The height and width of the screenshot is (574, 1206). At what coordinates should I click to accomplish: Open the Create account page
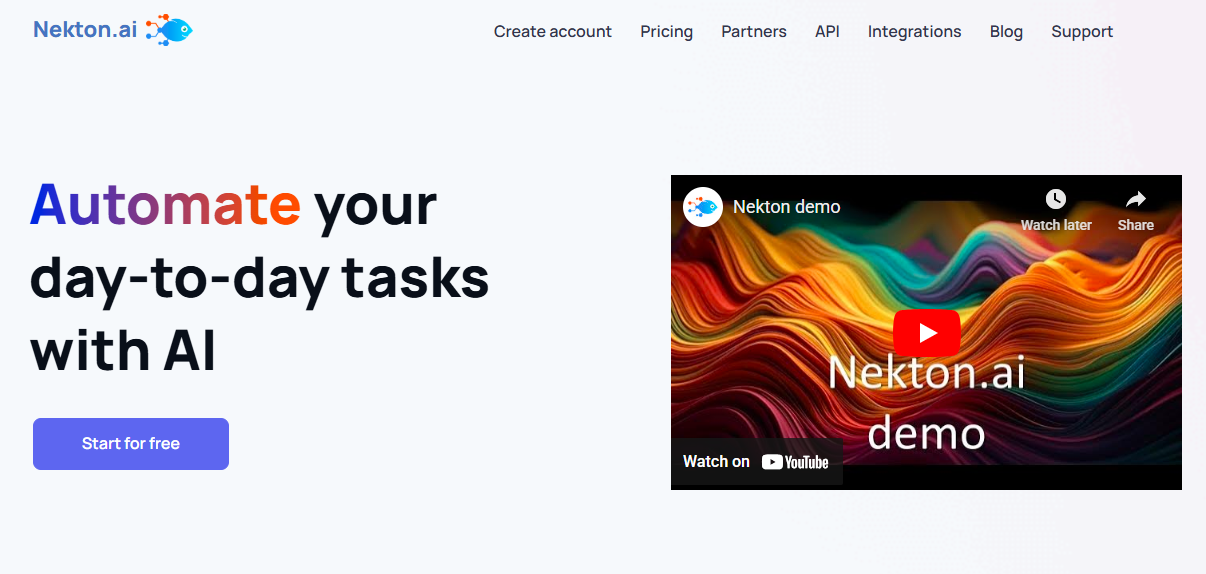(552, 32)
